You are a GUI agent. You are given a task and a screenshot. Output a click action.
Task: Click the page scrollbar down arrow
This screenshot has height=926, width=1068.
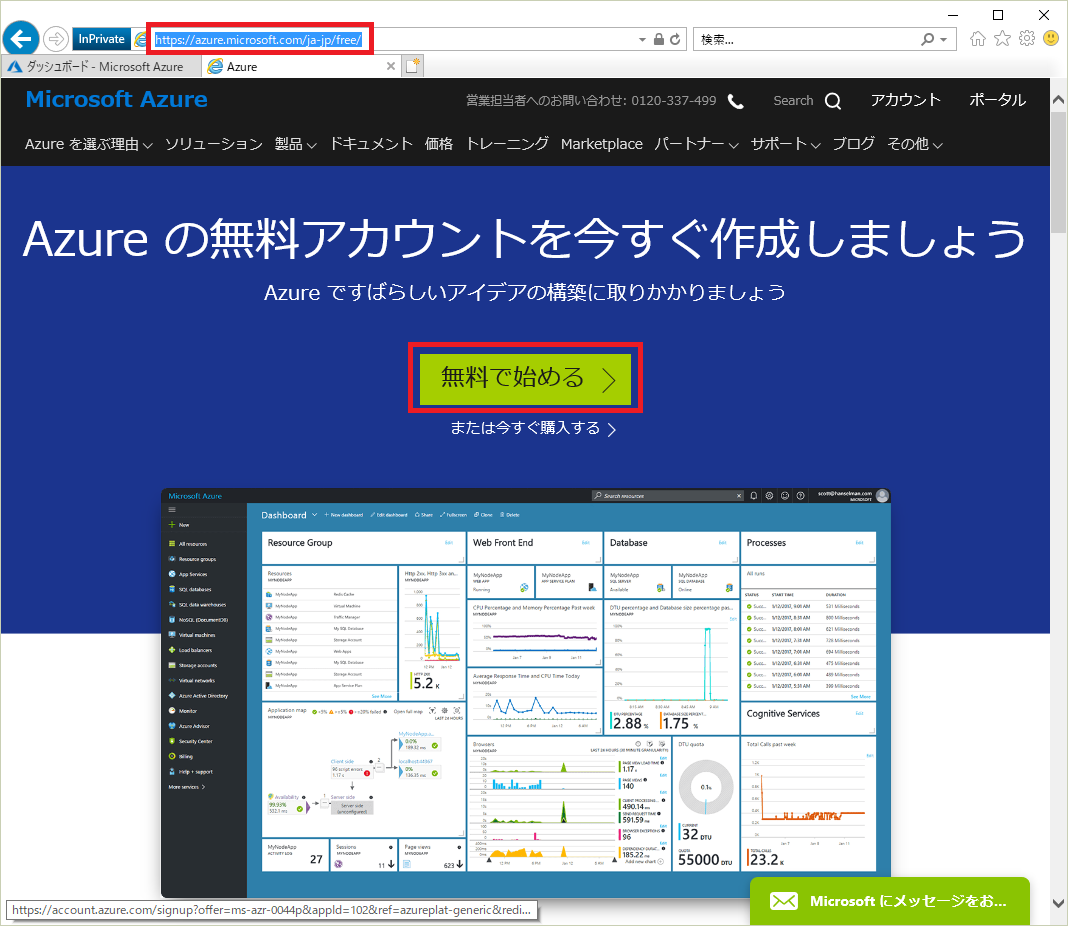(x=1058, y=904)
